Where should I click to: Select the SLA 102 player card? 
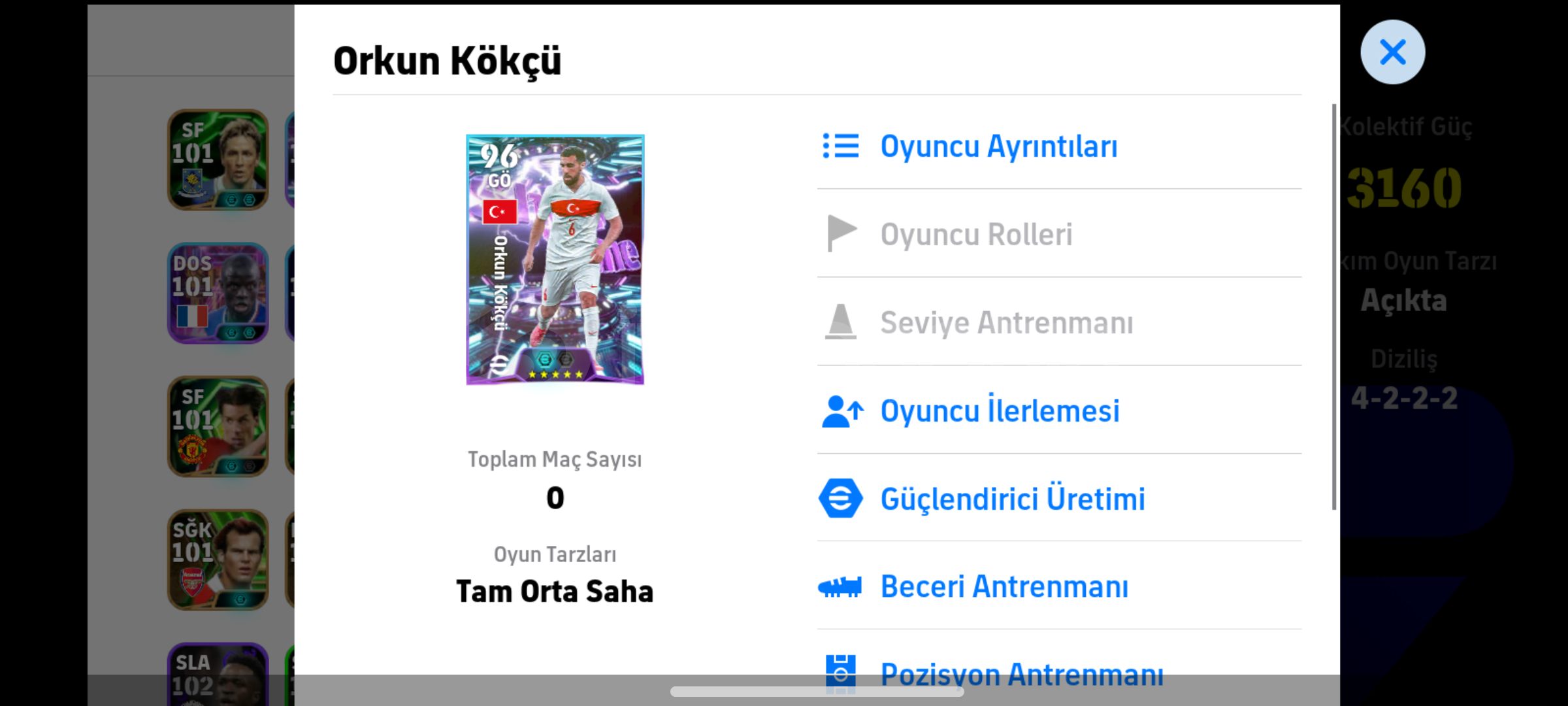pyautogui.click(x=218, y=673)
